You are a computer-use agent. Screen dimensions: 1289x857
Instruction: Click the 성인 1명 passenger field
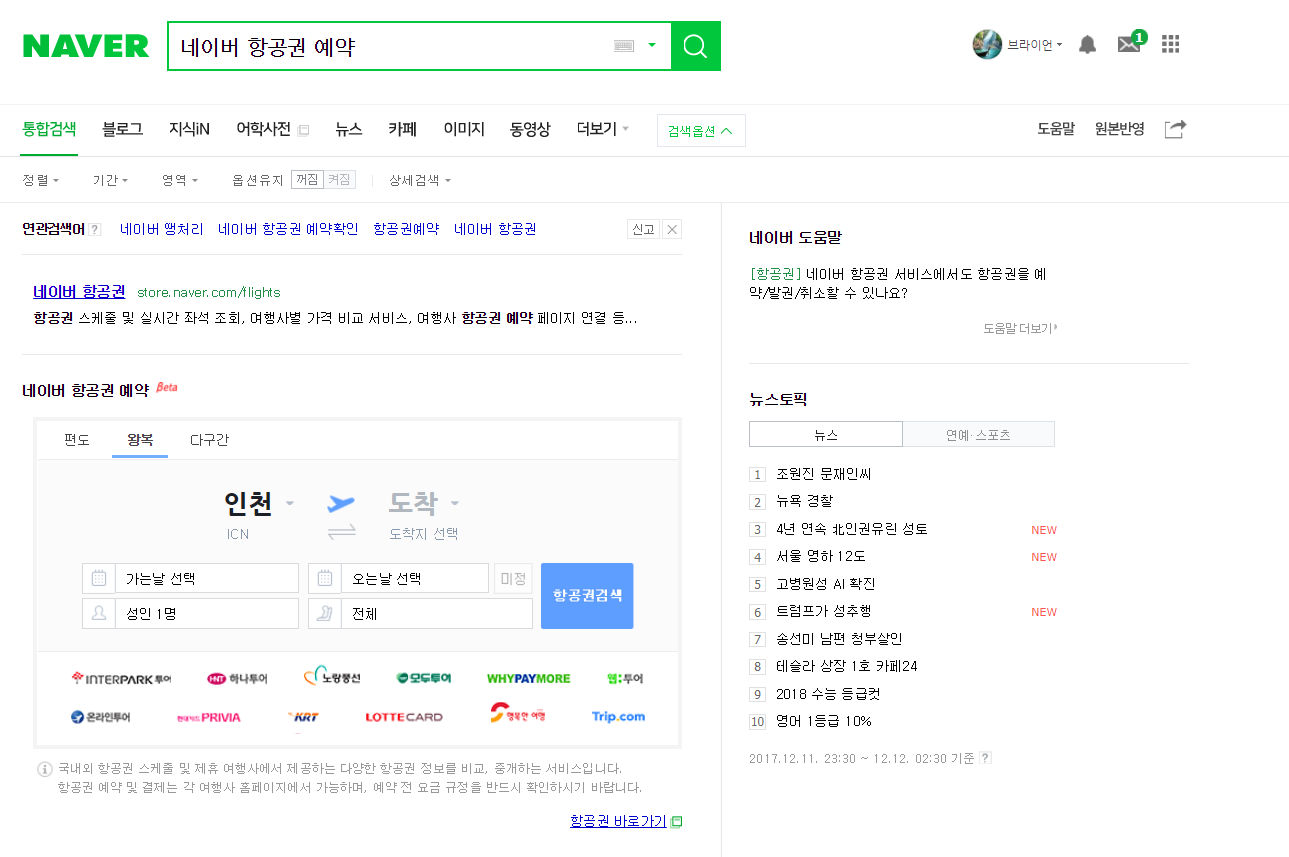(206, 613)
